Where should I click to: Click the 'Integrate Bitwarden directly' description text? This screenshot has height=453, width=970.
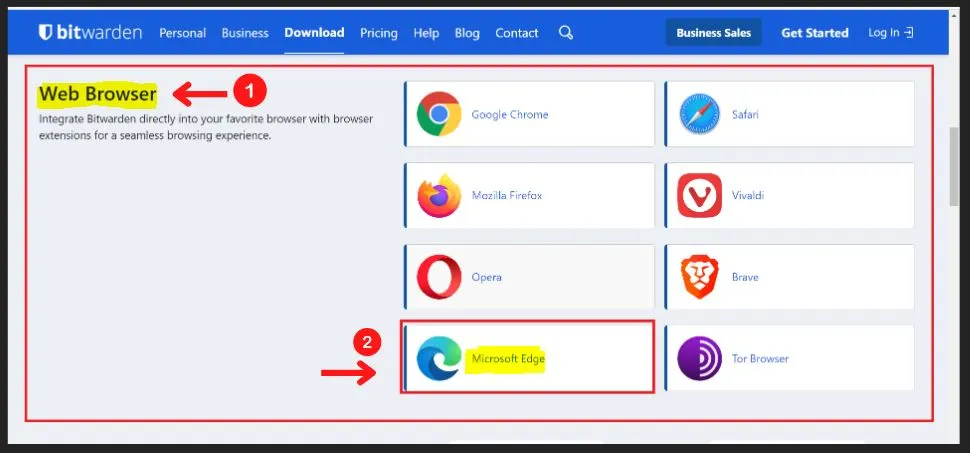point(206,127)
